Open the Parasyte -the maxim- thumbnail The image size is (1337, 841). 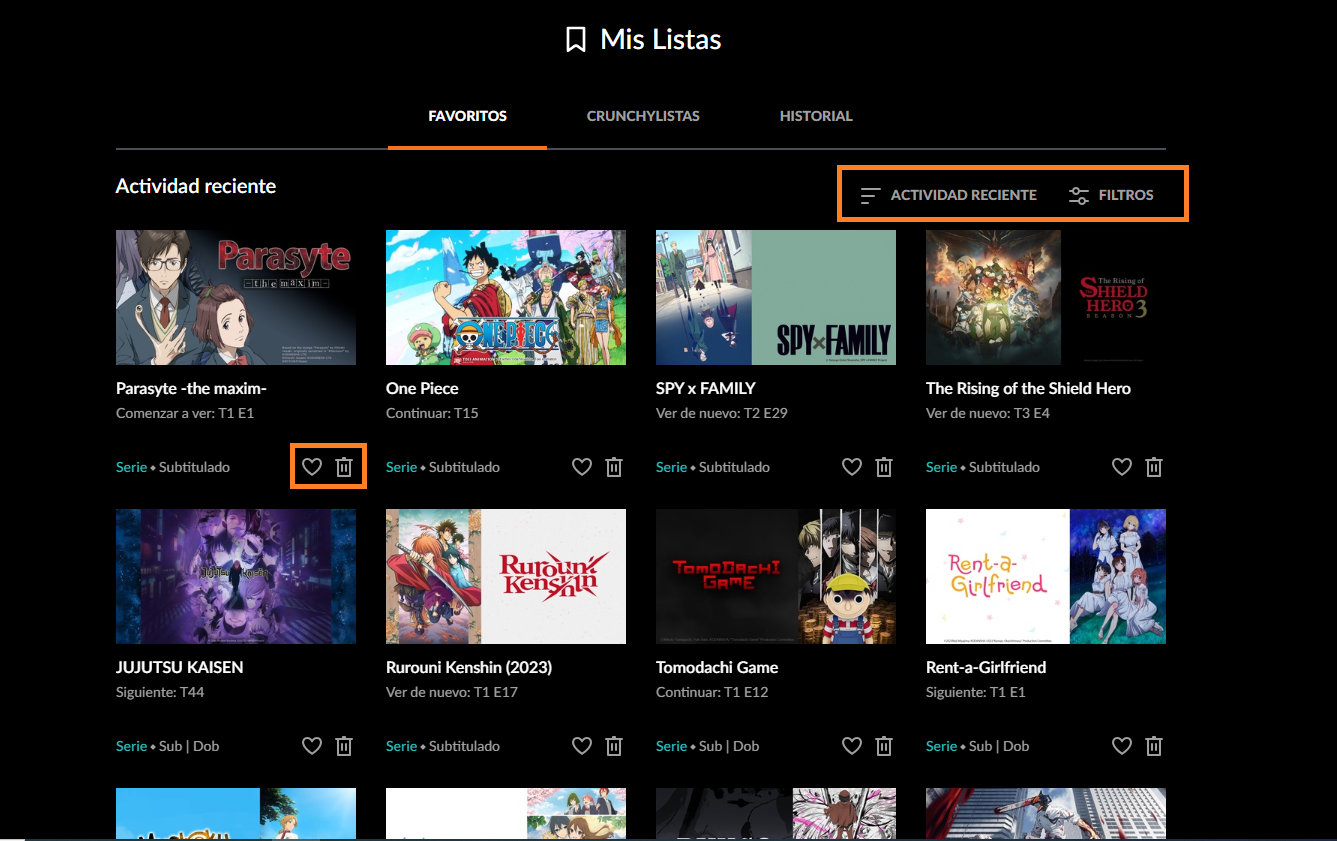(x=236, y=297)
